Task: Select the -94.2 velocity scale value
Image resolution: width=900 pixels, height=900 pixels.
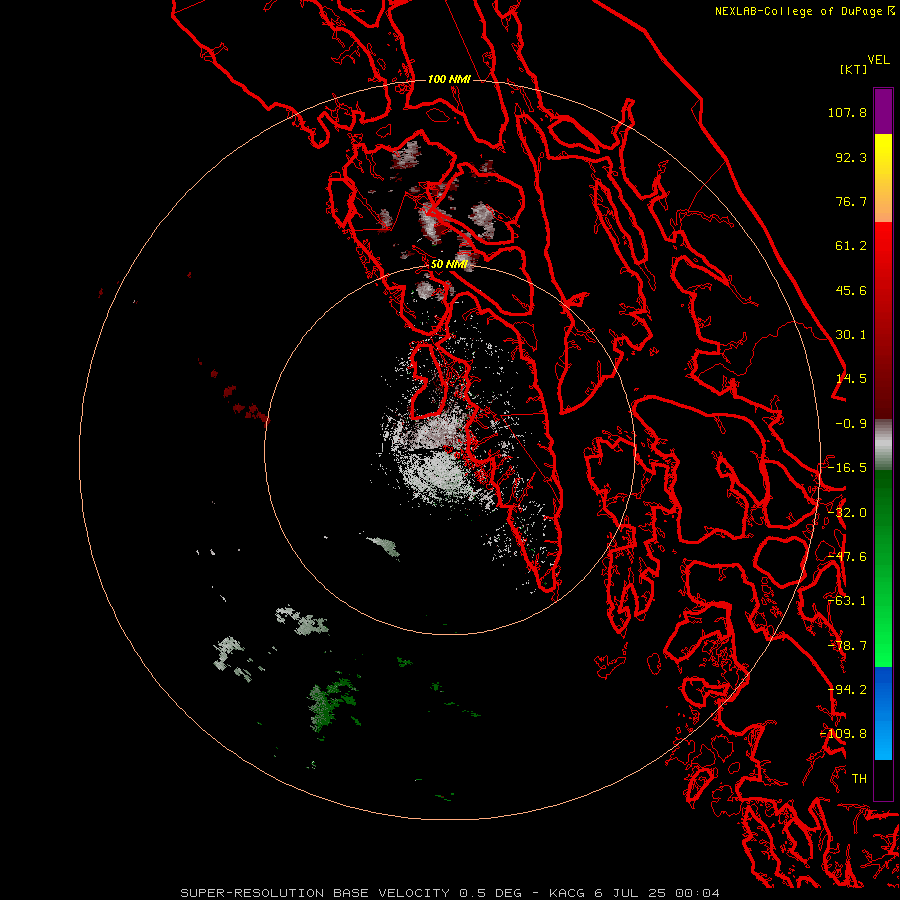Action: [847, 690]
